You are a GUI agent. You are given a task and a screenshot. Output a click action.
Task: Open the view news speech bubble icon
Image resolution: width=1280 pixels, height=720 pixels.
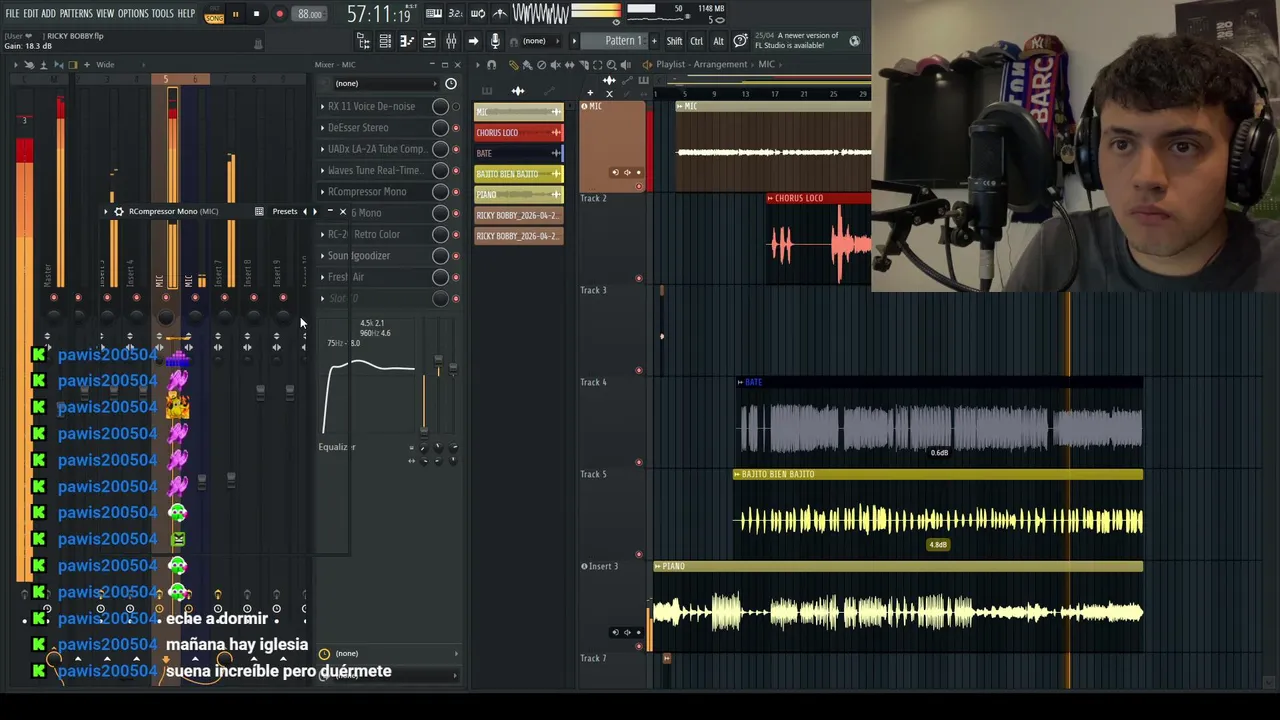[740, 41]
